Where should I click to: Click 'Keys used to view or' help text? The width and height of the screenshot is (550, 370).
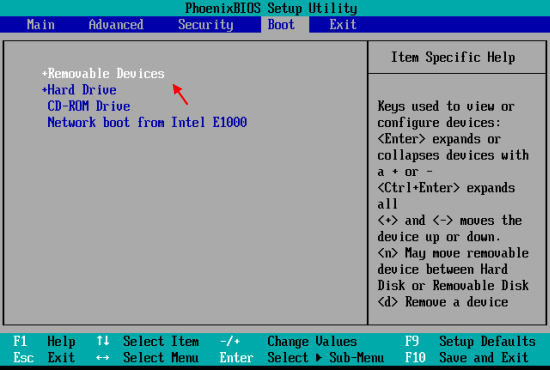coord(446,106)
